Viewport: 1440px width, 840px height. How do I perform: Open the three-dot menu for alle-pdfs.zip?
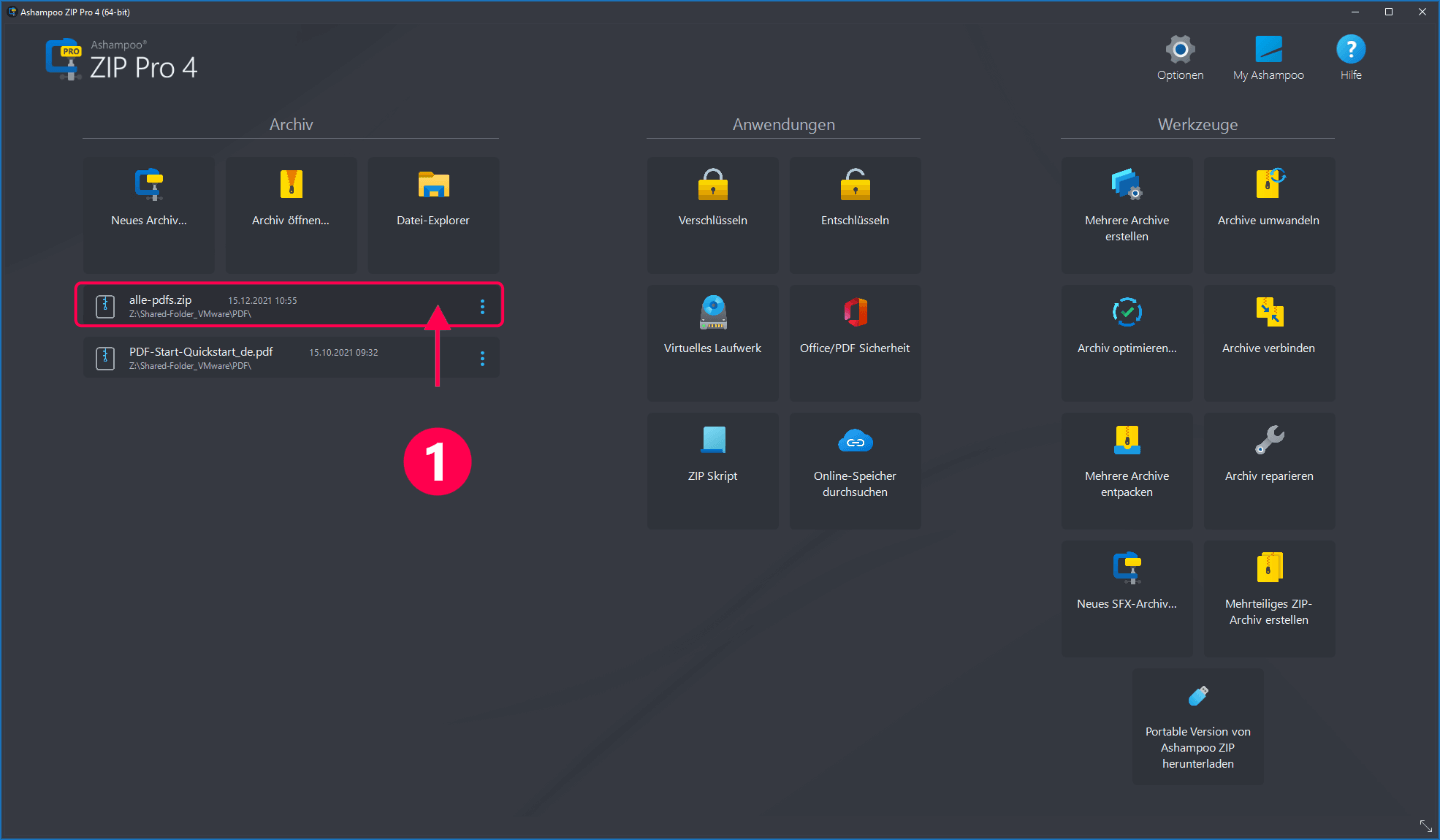tap(482, 306)
